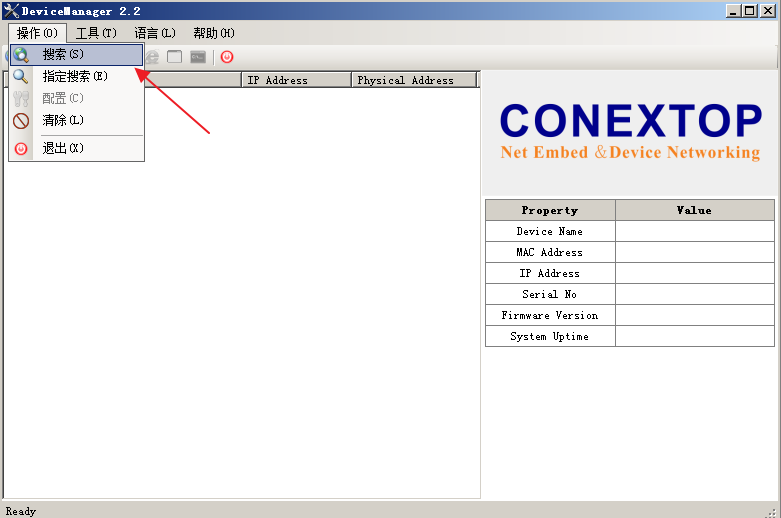Click the console terminal icon in toolbar
Image resolution: width=781 pixels, height=518 pixels.
[x=198, y=57]
